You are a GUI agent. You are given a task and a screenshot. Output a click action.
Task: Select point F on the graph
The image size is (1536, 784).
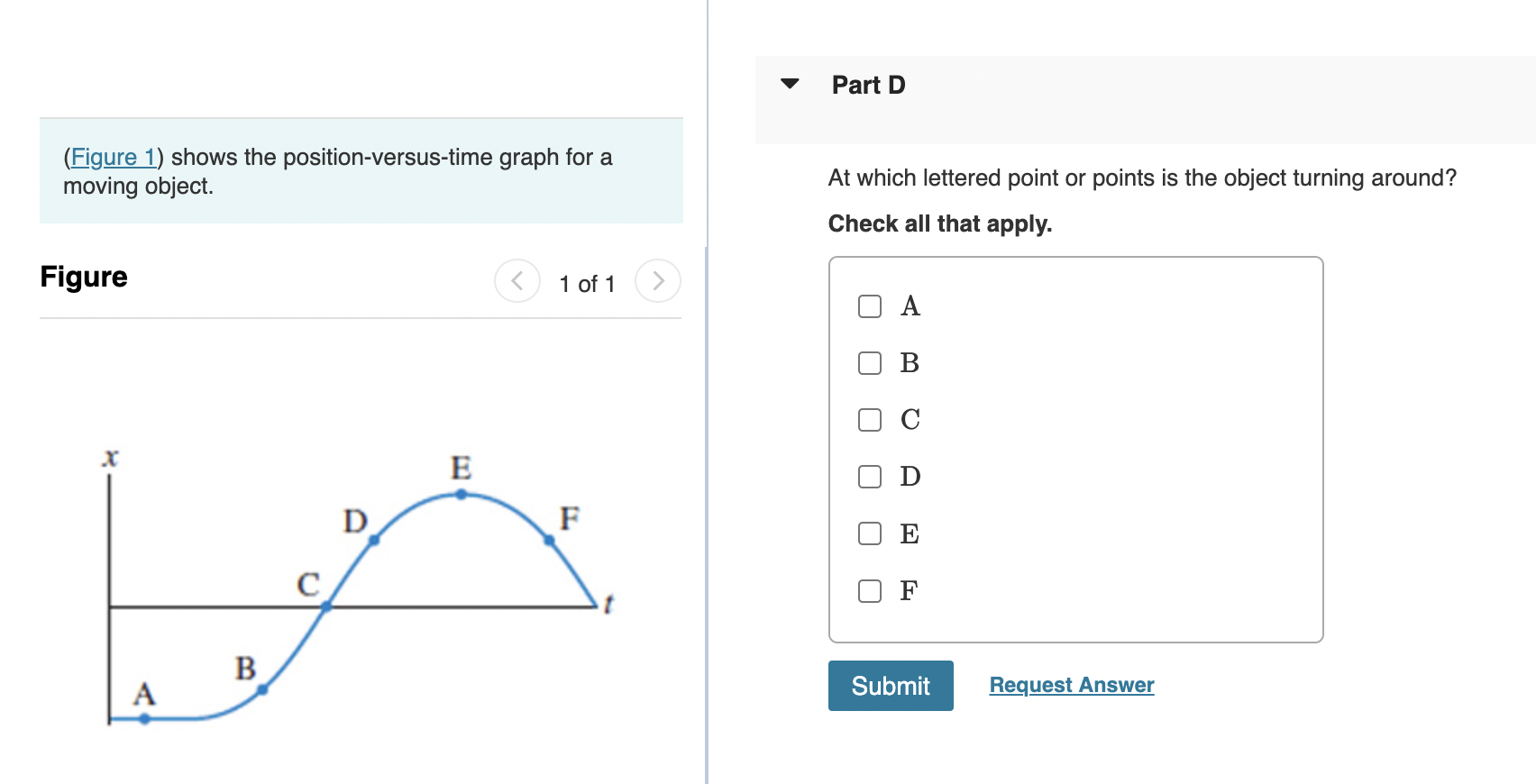tap(549, 539)
